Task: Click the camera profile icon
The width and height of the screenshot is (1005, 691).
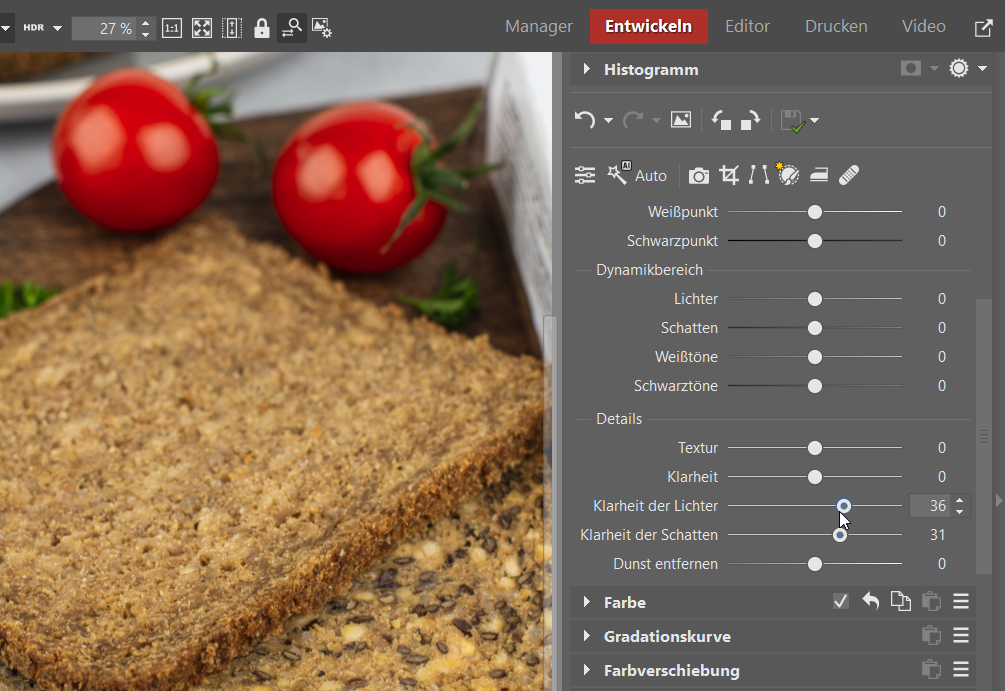Action: 699,176
